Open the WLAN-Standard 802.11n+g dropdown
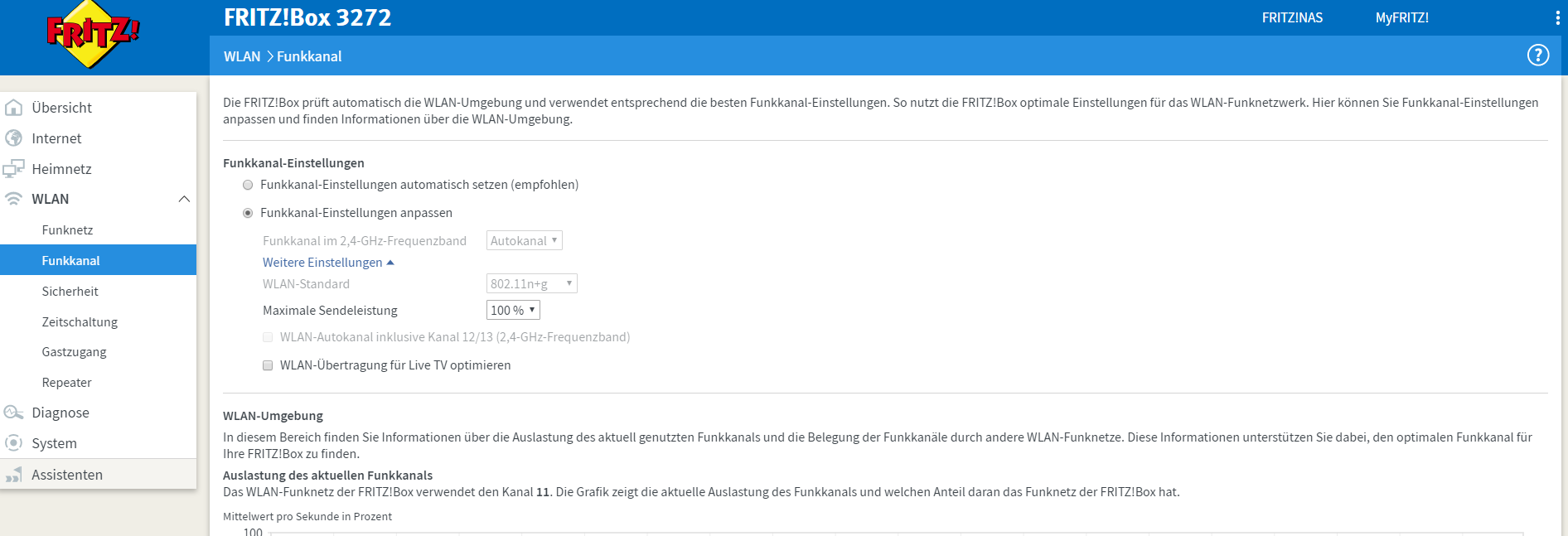 (x=532, y=283)
